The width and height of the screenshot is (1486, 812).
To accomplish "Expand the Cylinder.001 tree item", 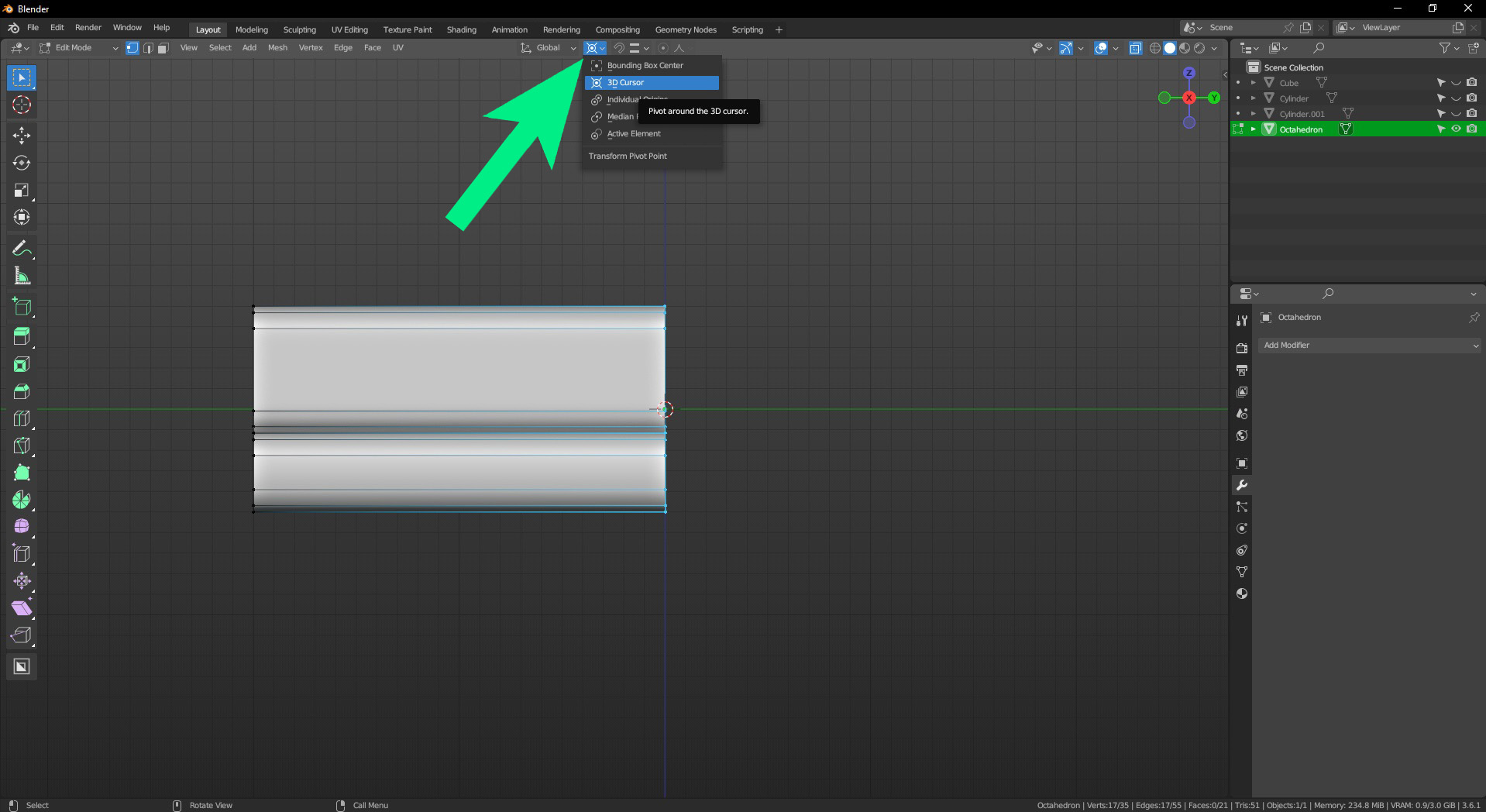I will click(x=1253, y=114).
